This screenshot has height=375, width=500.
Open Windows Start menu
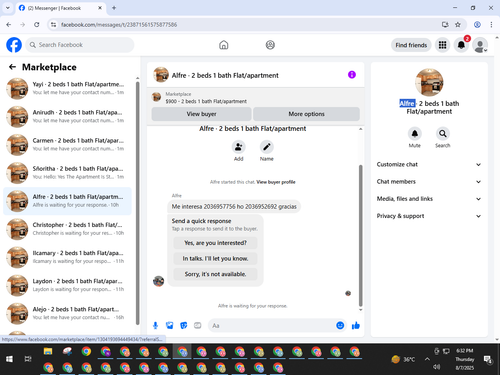point(9,359)
